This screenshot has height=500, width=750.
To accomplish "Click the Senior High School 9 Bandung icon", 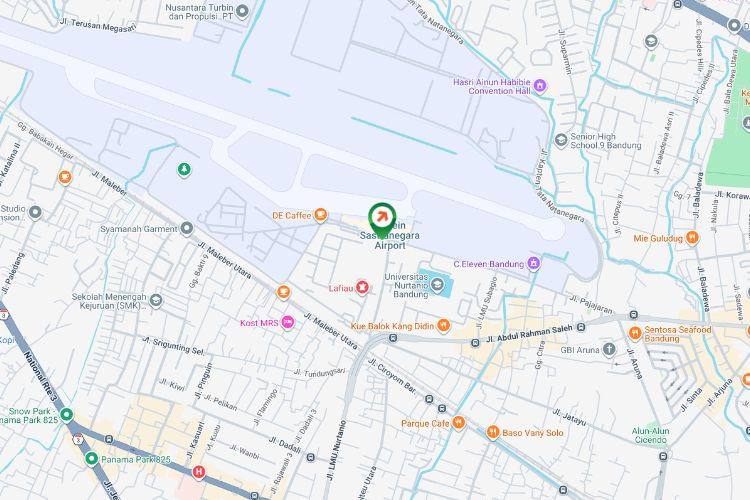I will (561, 141).
